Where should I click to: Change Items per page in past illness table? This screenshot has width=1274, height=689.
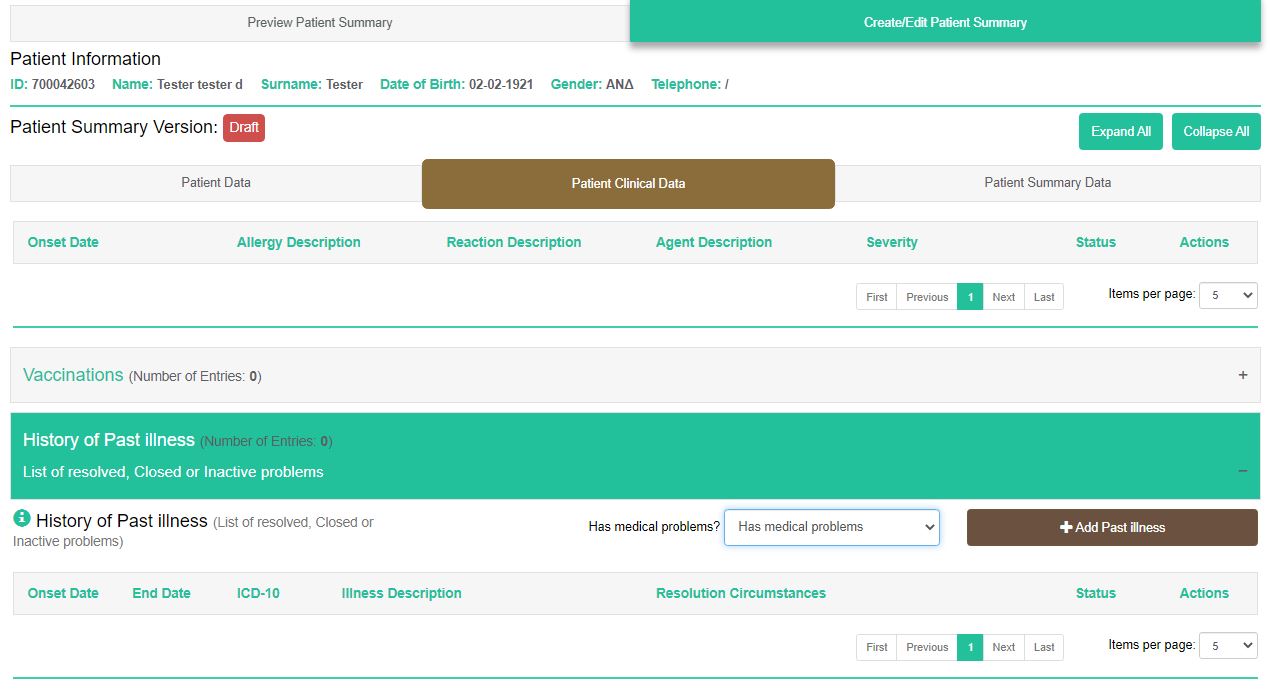[x=1227, y=646]
